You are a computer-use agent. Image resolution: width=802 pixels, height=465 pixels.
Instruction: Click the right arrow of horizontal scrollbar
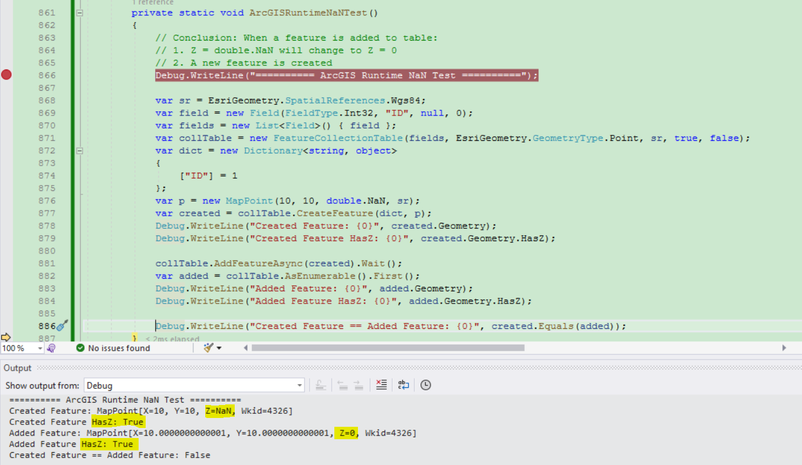point(784,348)
